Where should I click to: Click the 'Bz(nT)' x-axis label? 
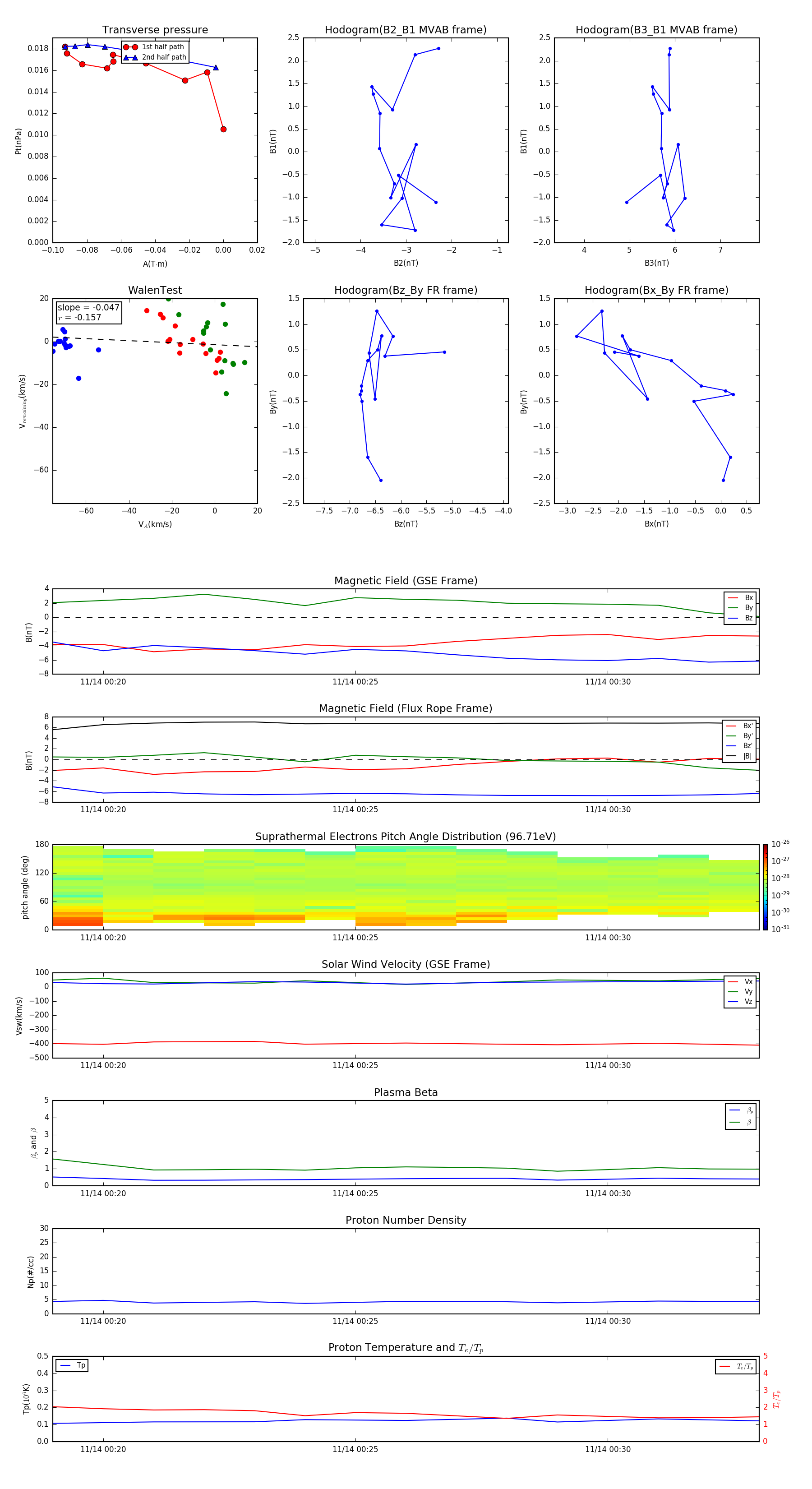click(406, 524)
